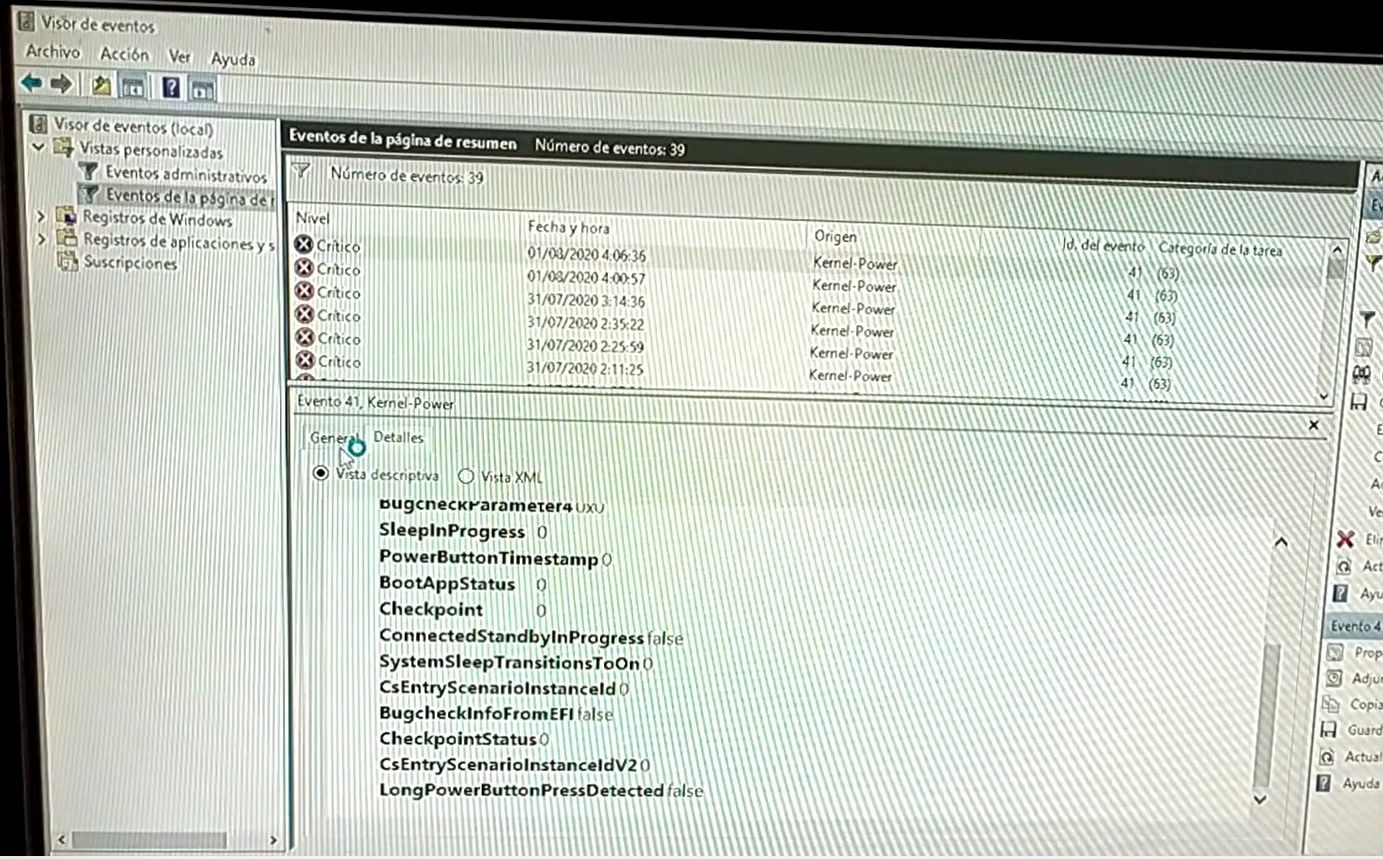Click the Evento 4 section header in actions pane
This screenshot has height=859, width=1383.
pos(1354,626)
